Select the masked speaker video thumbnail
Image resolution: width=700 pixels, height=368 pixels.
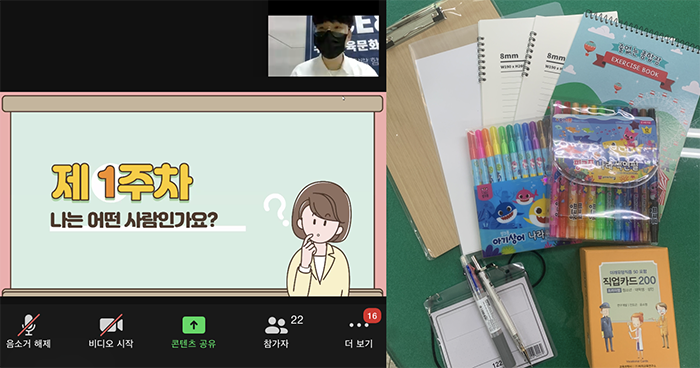pos(323,46)
